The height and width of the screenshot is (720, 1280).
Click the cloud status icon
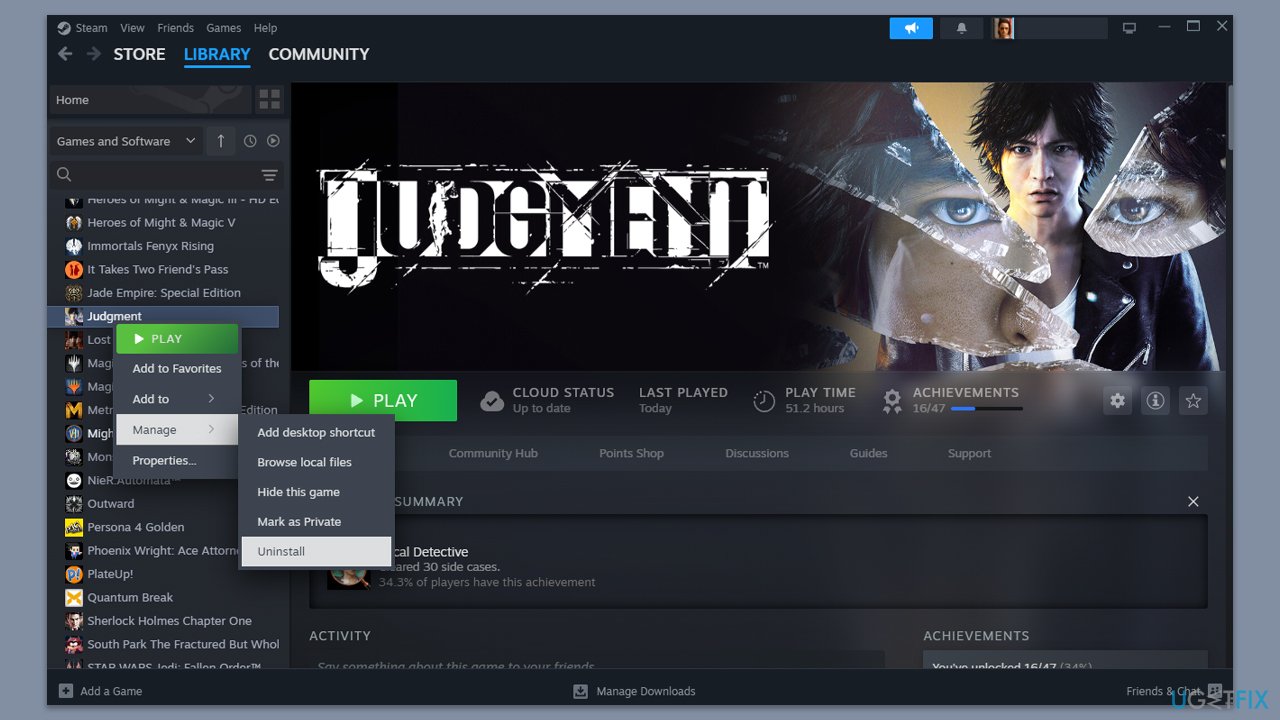point(492,400)
